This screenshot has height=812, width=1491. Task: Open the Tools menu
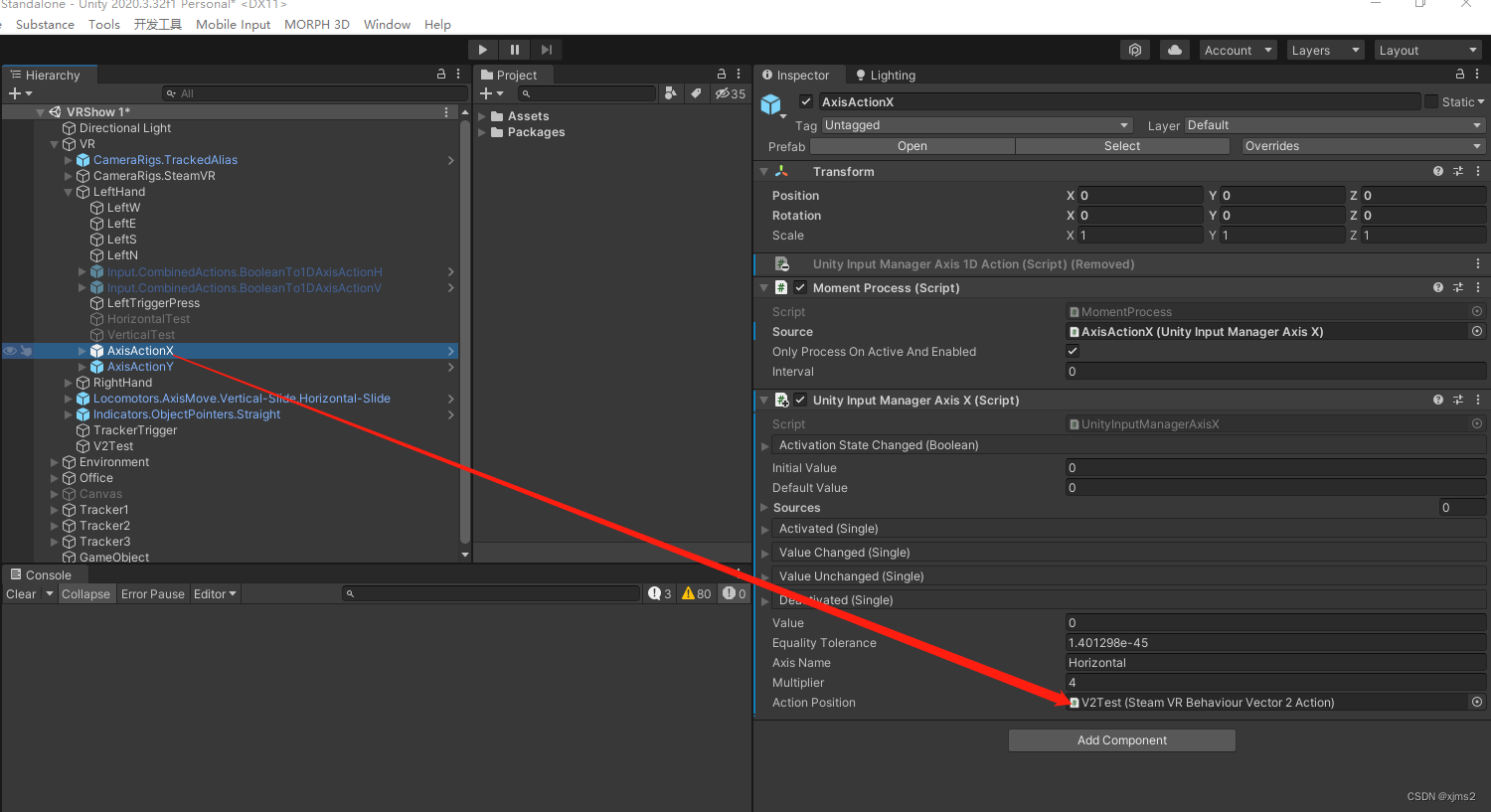click(104, 25)
